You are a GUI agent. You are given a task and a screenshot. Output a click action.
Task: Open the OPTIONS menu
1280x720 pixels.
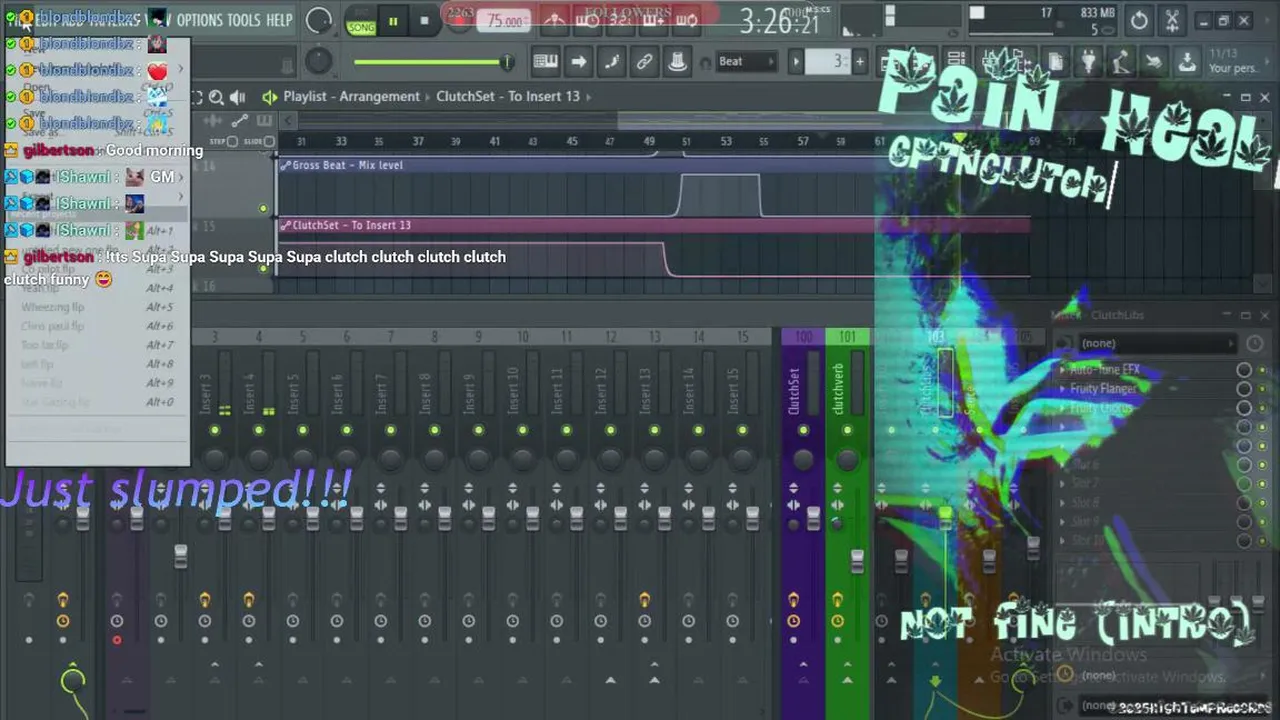199,20
